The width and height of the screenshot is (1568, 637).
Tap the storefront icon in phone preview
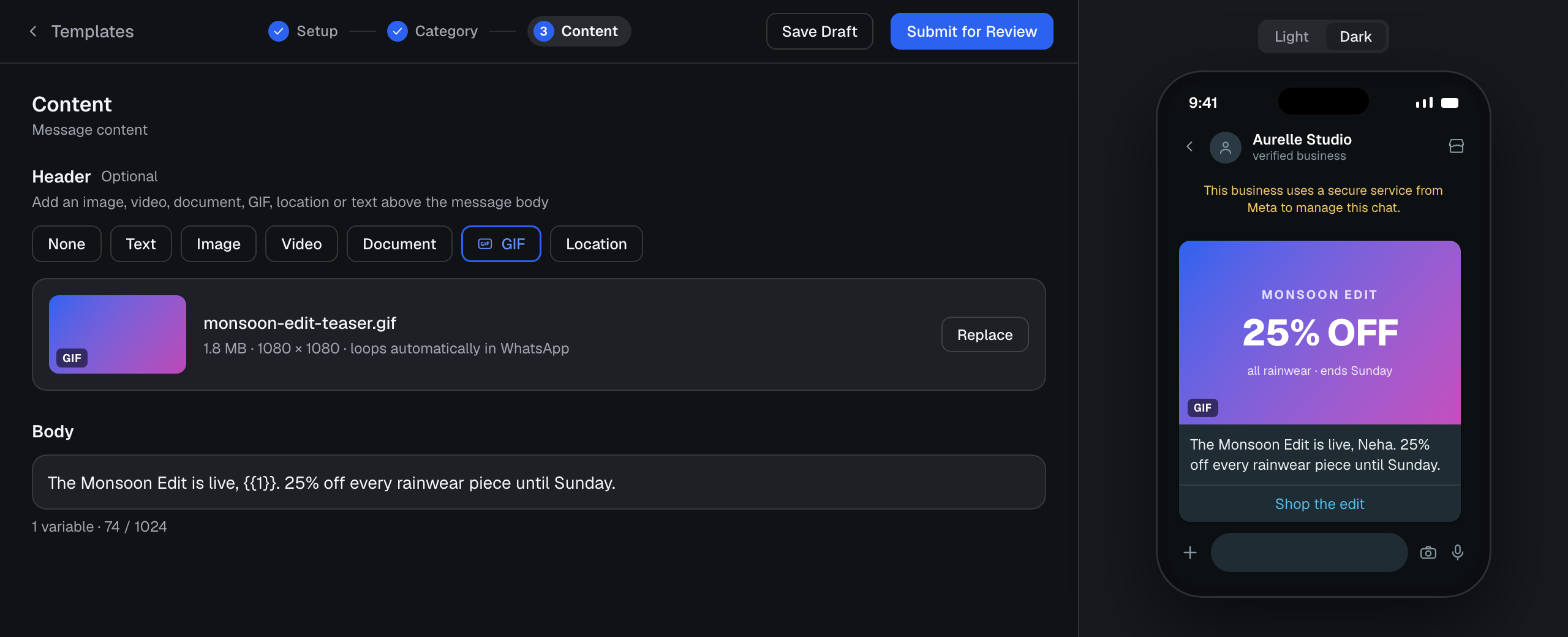click(x=1457, y=146)
